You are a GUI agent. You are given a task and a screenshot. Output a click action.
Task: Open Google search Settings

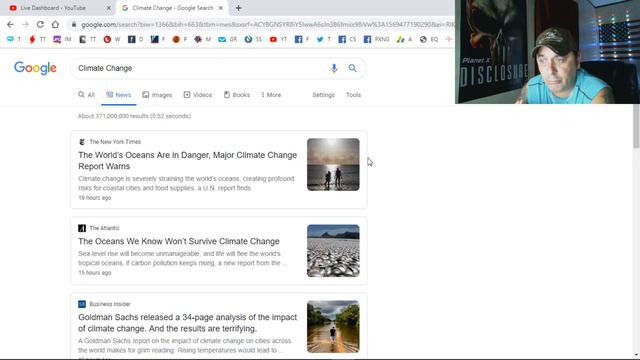(323, 95)
